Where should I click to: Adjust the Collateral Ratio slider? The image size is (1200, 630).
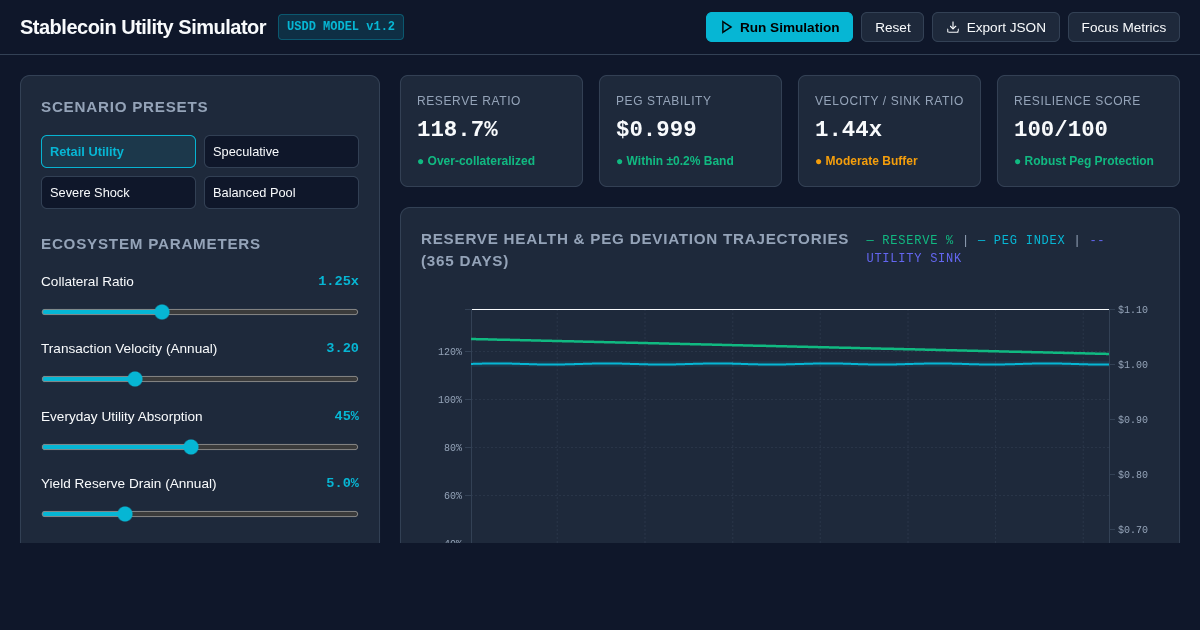click(200, 312)
